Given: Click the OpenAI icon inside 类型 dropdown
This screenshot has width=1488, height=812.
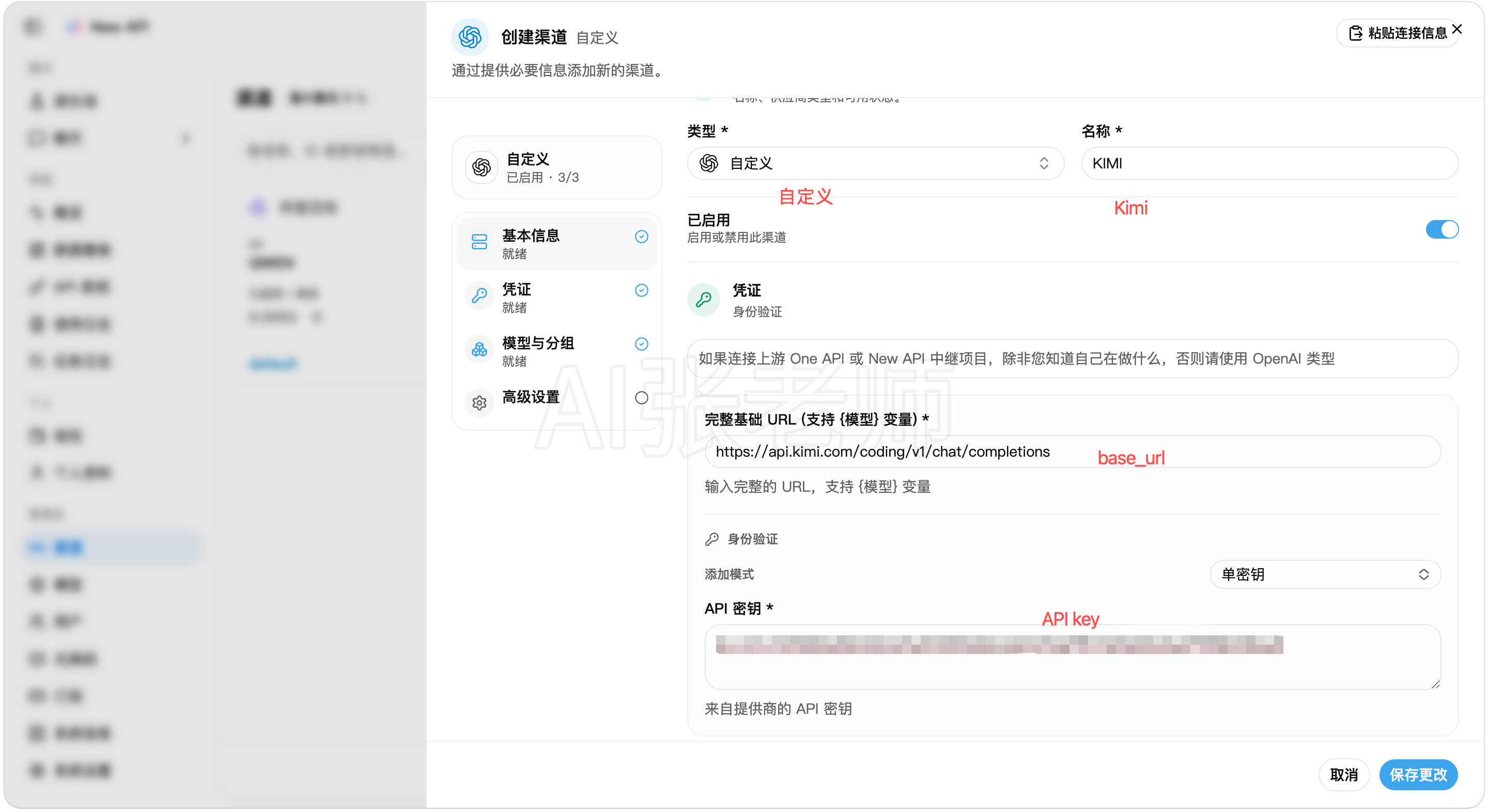Looking at the screenshot, I should (709, 163).
